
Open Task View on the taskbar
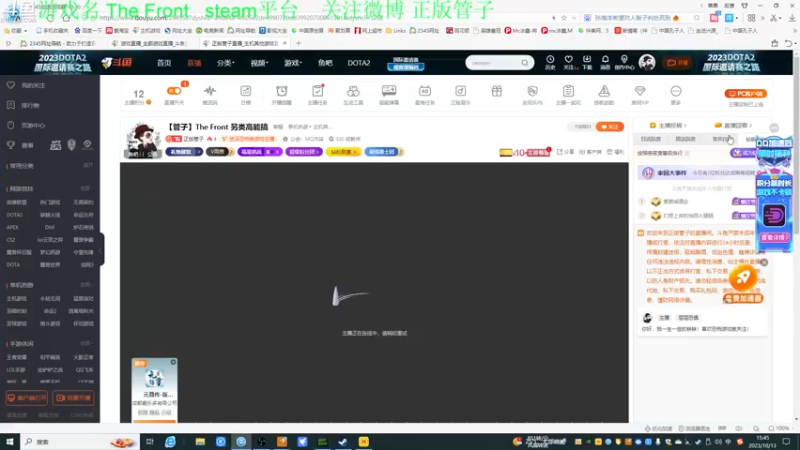149,442
